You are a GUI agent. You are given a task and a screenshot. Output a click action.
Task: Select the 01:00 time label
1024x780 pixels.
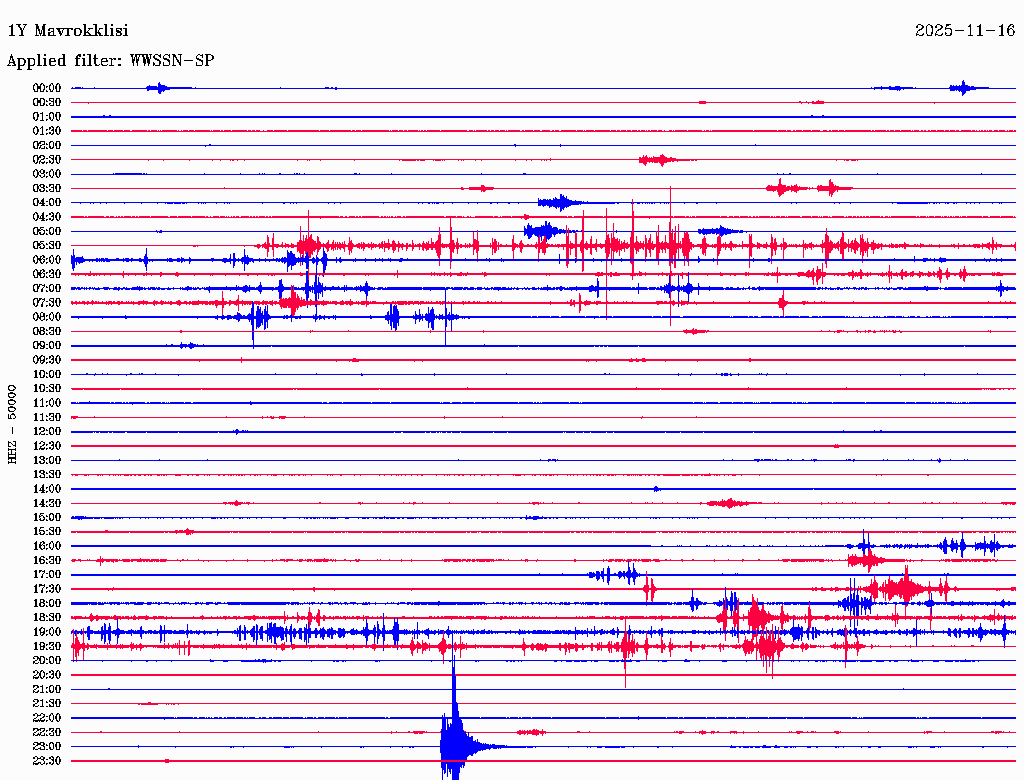tap(47, 117)
